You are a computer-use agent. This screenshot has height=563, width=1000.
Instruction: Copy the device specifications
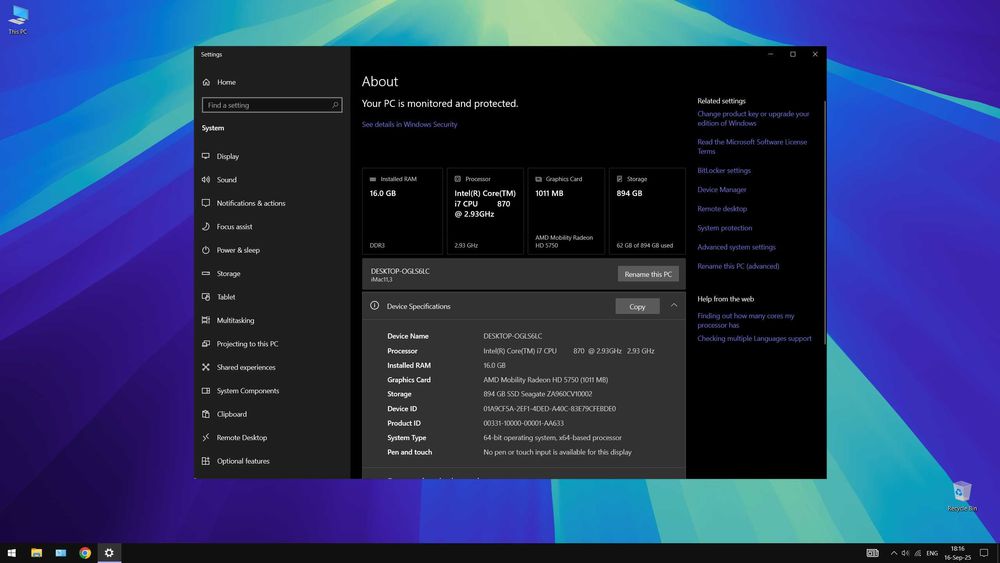(637, 306)
